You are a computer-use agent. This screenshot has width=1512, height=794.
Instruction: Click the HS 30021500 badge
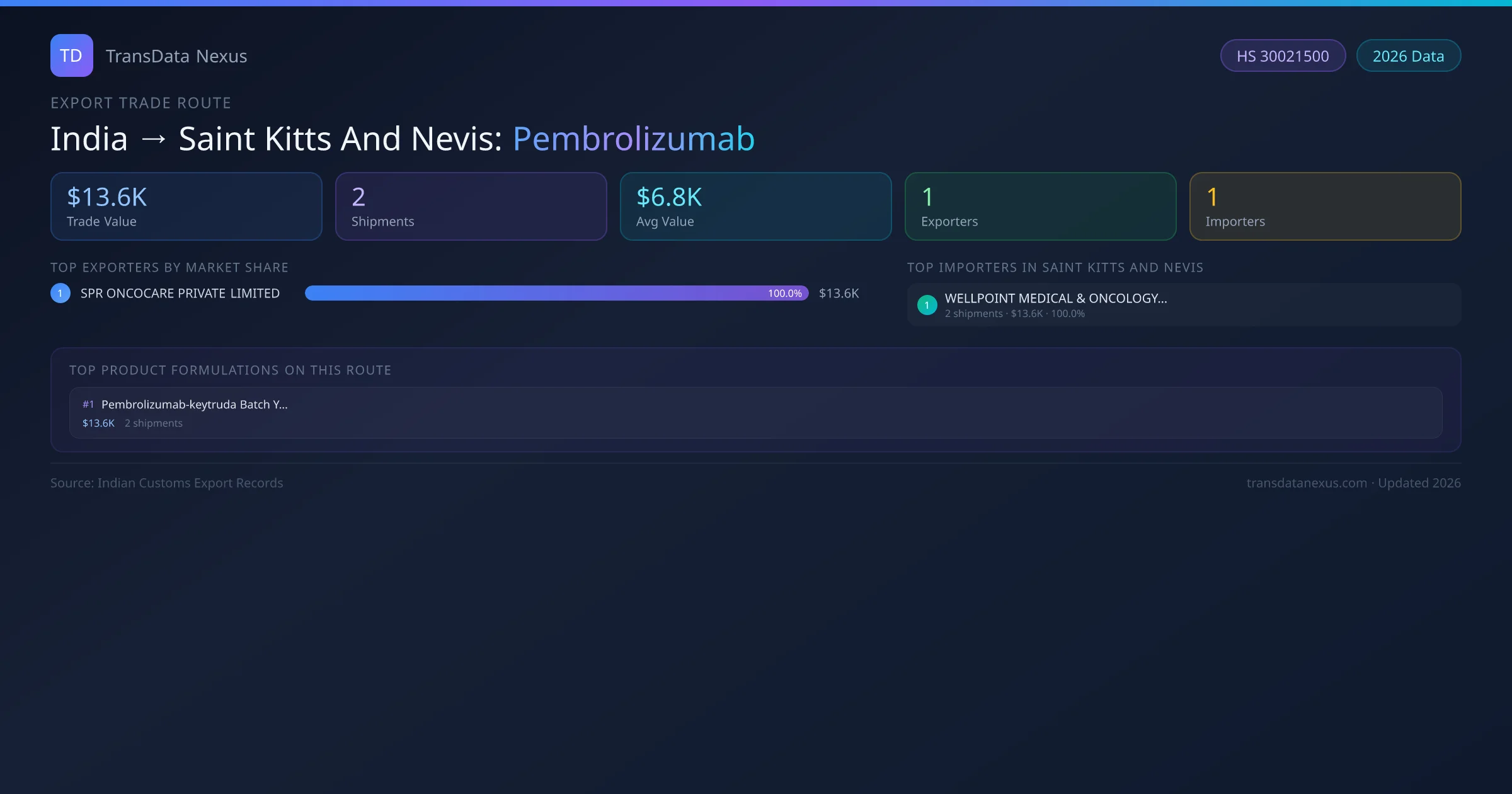[1282, 56]
